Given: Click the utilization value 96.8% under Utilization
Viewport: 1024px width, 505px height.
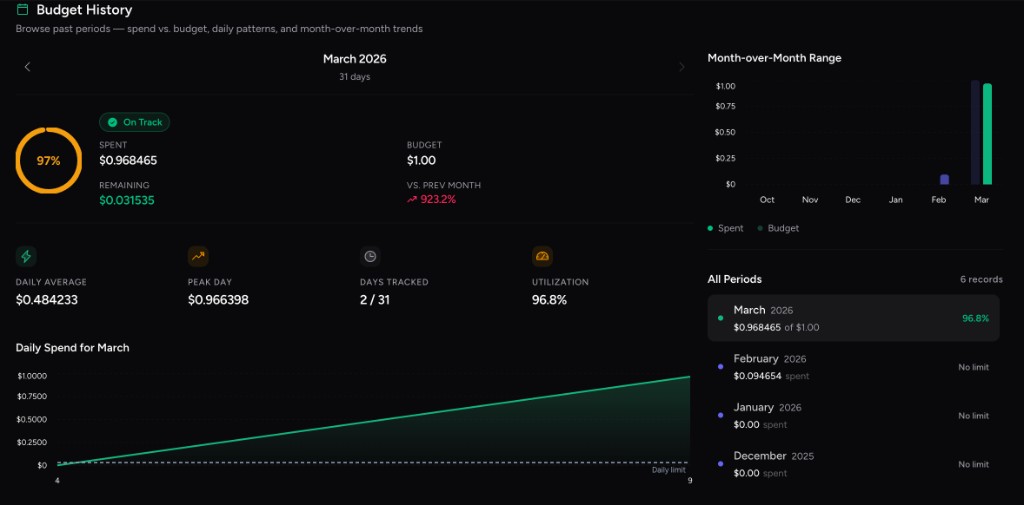Looking at the screenshot, I should click(549, 300).
